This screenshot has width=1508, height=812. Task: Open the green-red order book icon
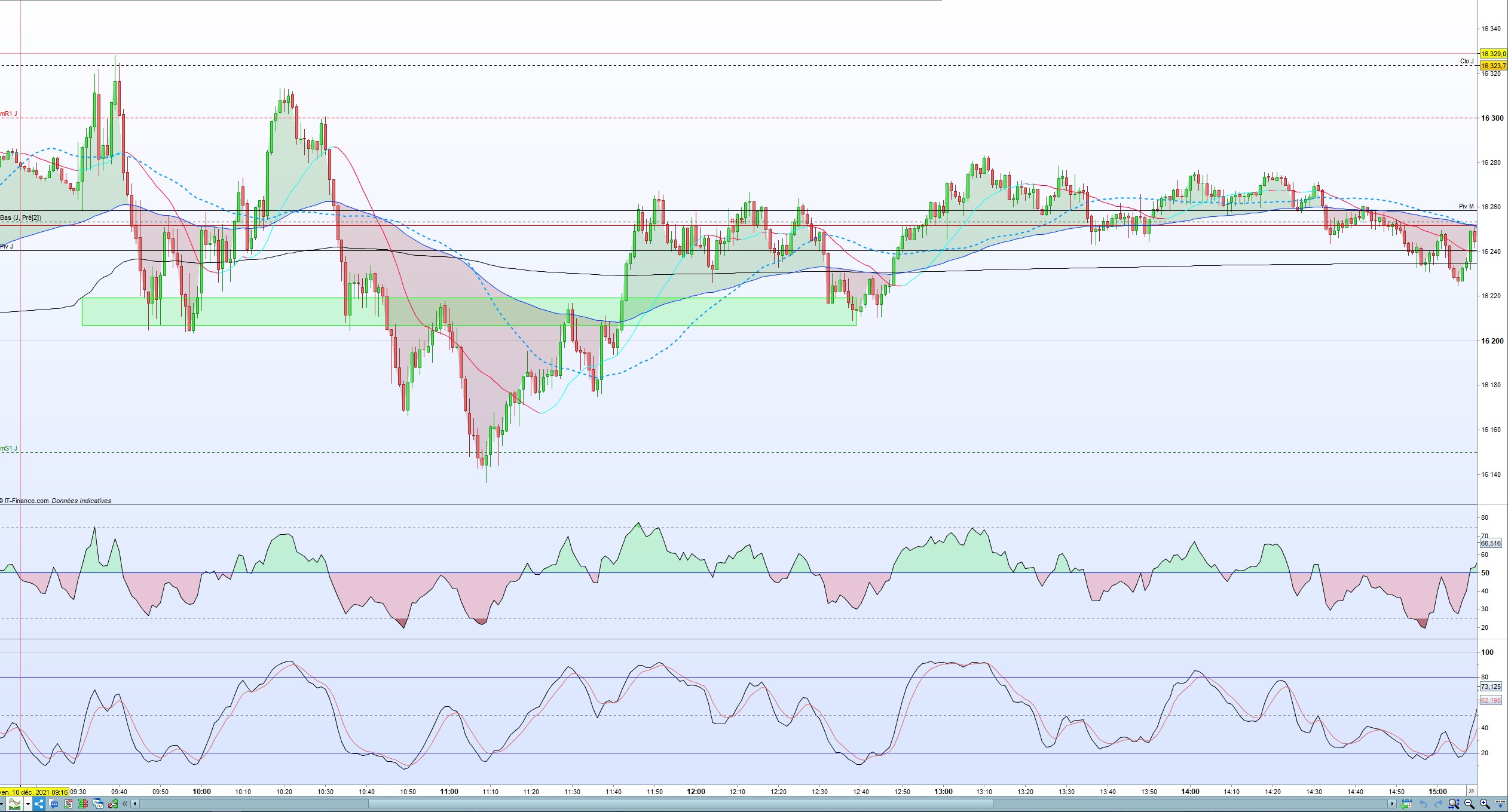(83, 804)
